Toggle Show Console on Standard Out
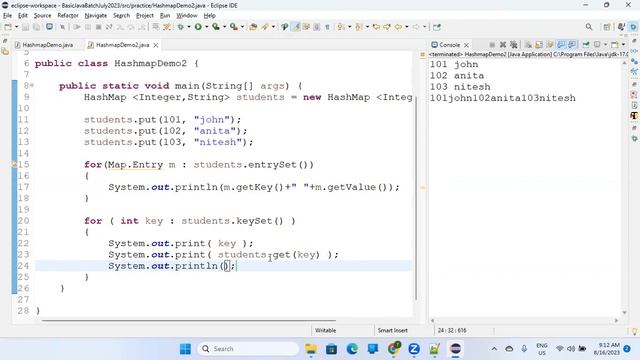This screenshot has width=640, height=360. point(561,44)
